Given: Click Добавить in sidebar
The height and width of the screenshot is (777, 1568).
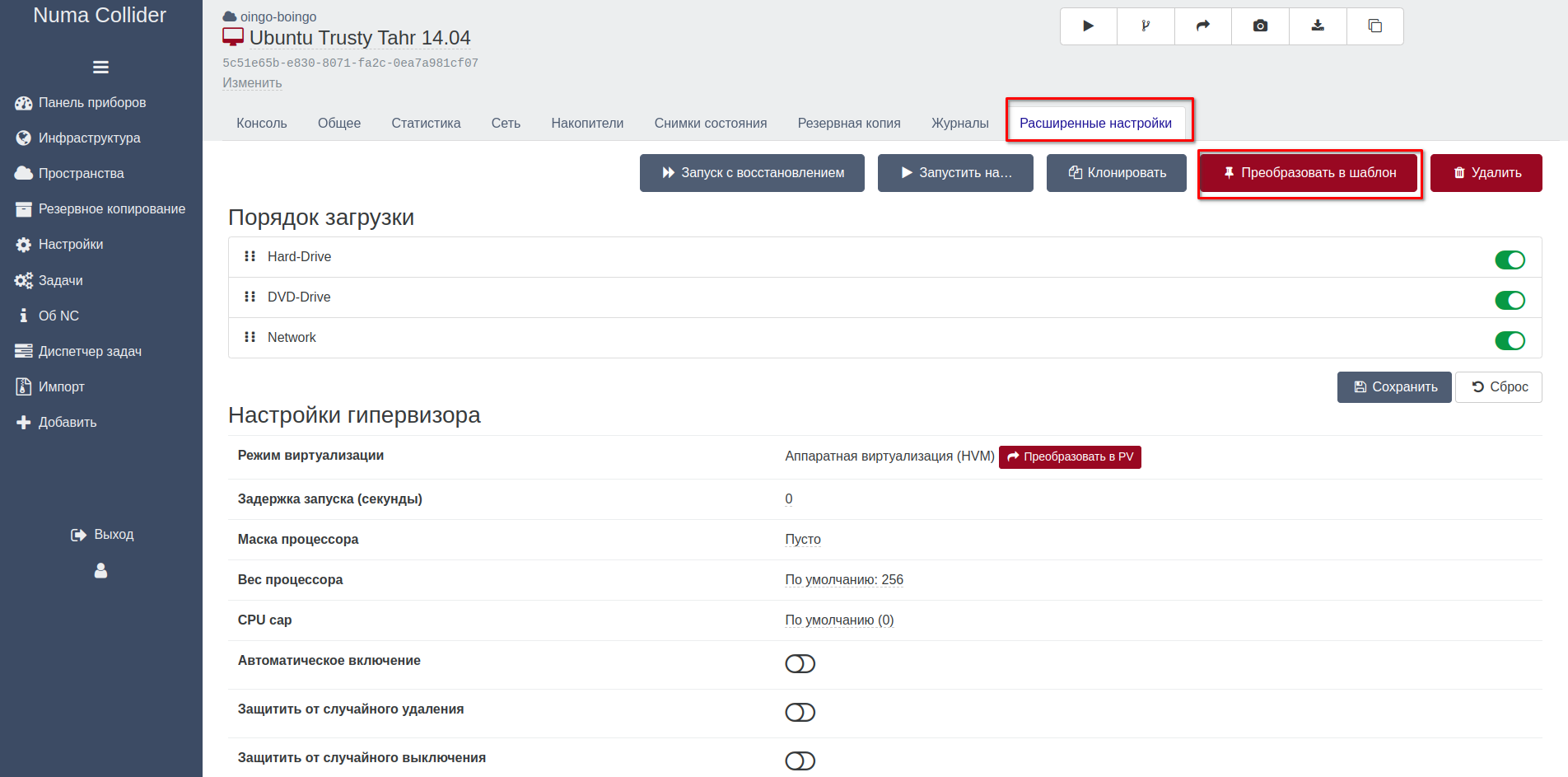Looking at the screenshot, I should [x=56, y=423].
